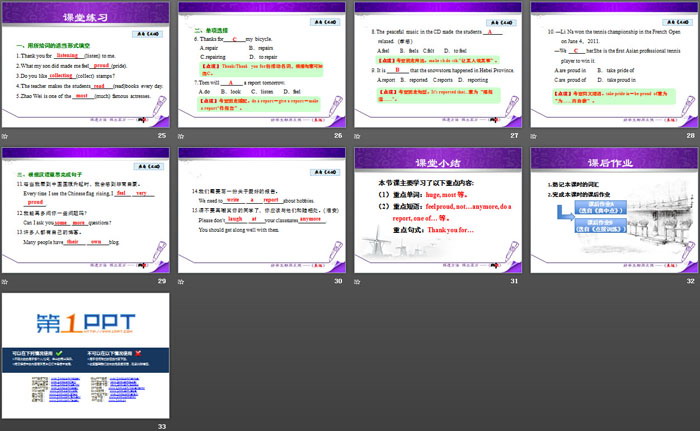Click the animation star icon under slide 28
The width and height of the screenshot is (700, 431).
pyautogui.click(x=535, y=135)
